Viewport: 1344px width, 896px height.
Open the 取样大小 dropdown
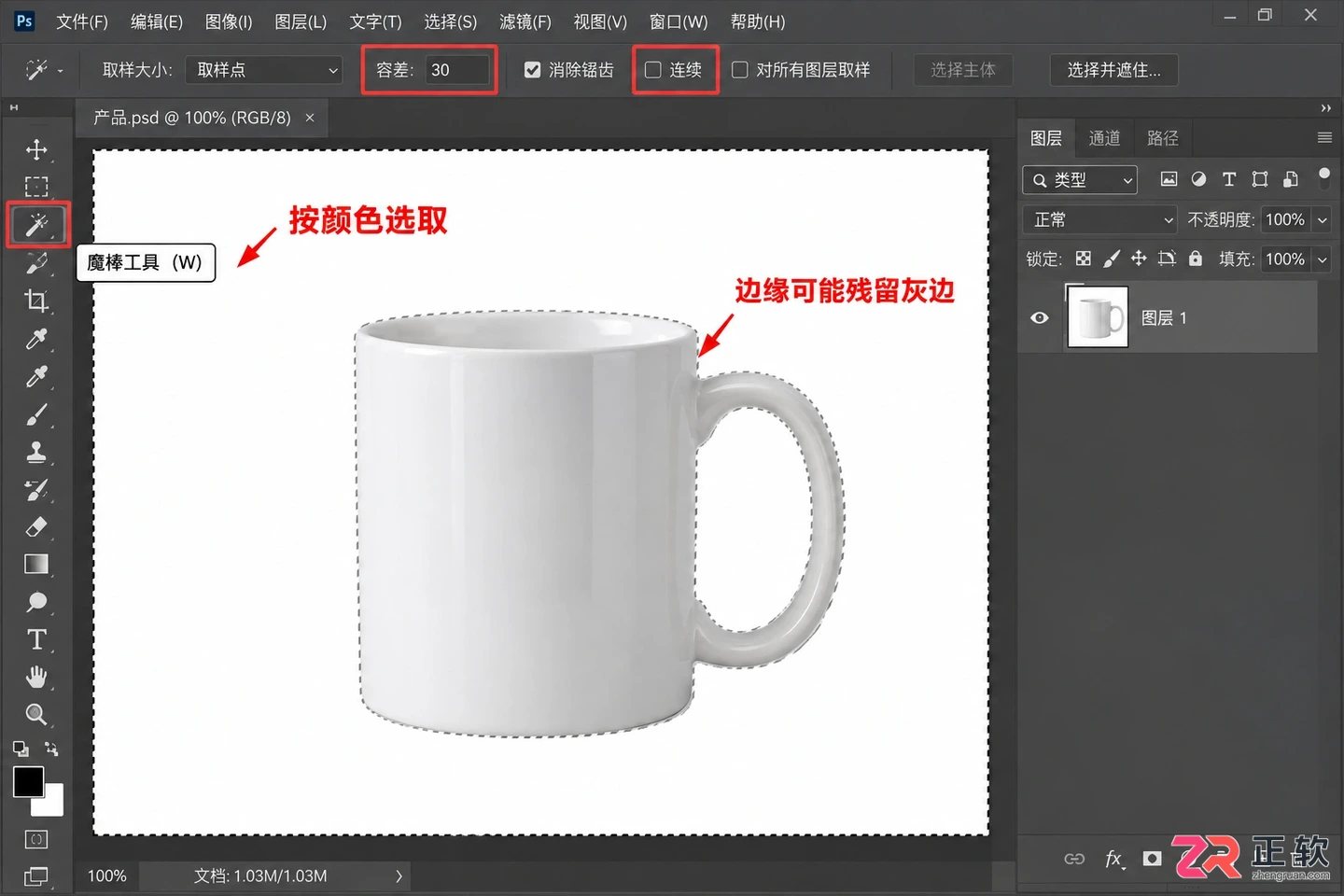click(264, 70)
